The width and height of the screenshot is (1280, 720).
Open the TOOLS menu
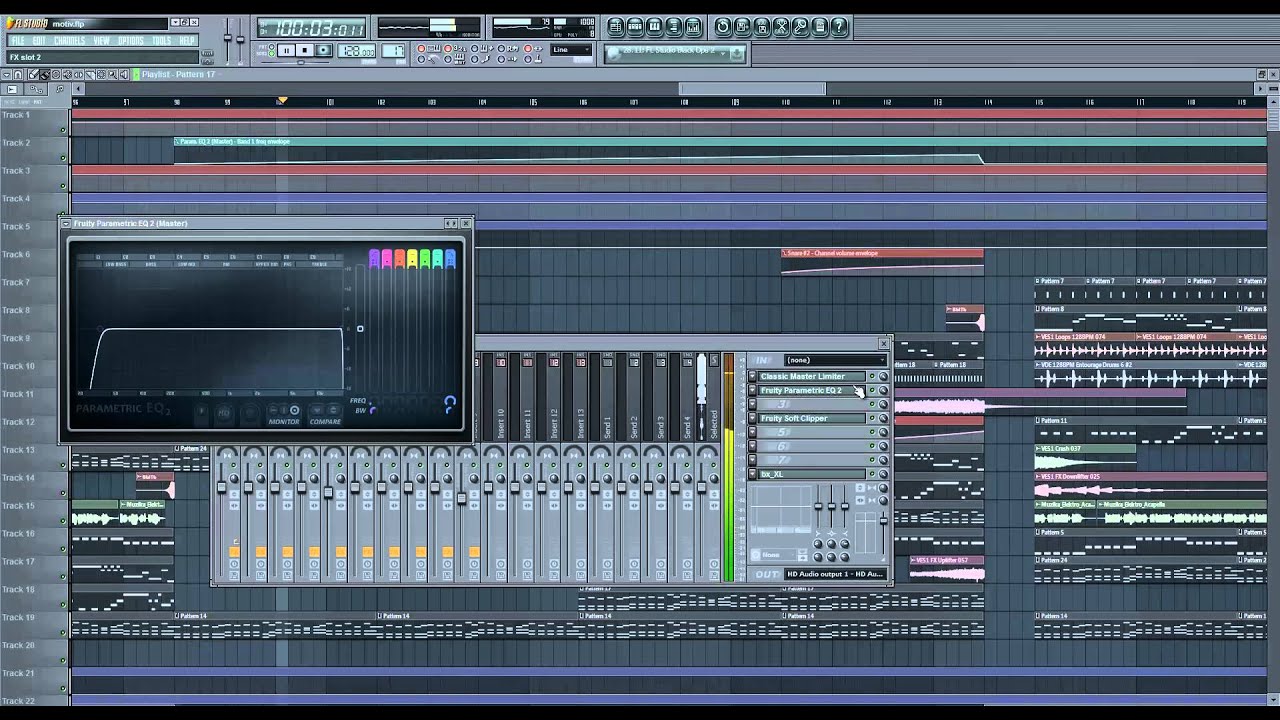click(x=162, y=41)
